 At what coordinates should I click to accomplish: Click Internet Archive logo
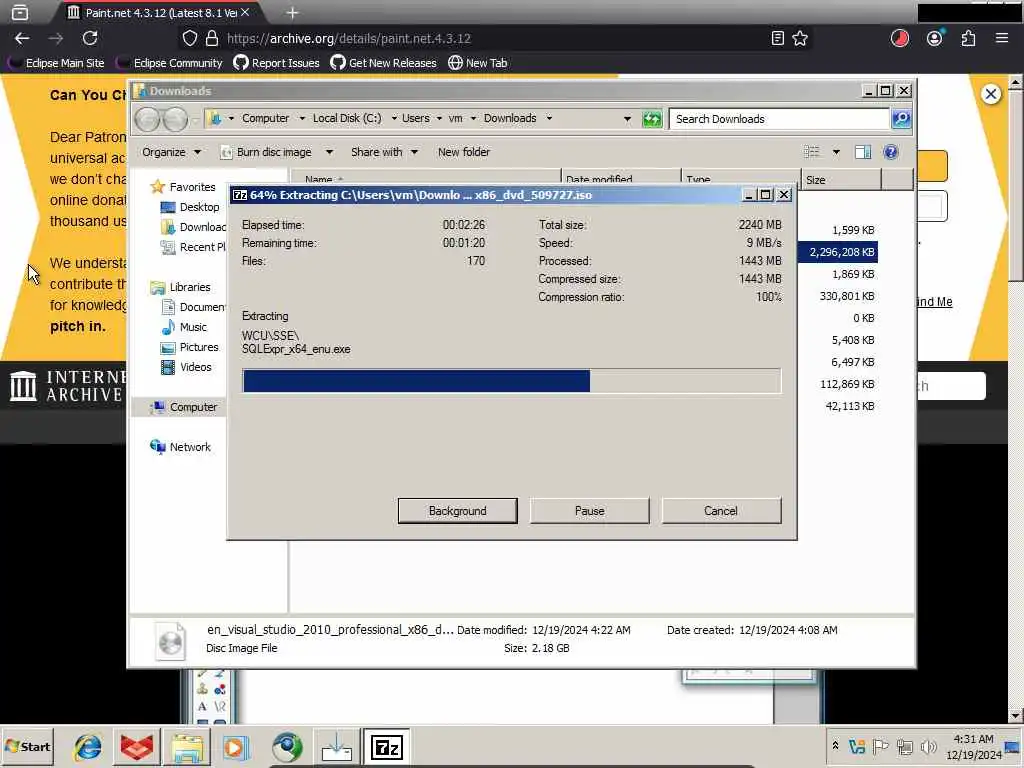click(x=65, y=385)
